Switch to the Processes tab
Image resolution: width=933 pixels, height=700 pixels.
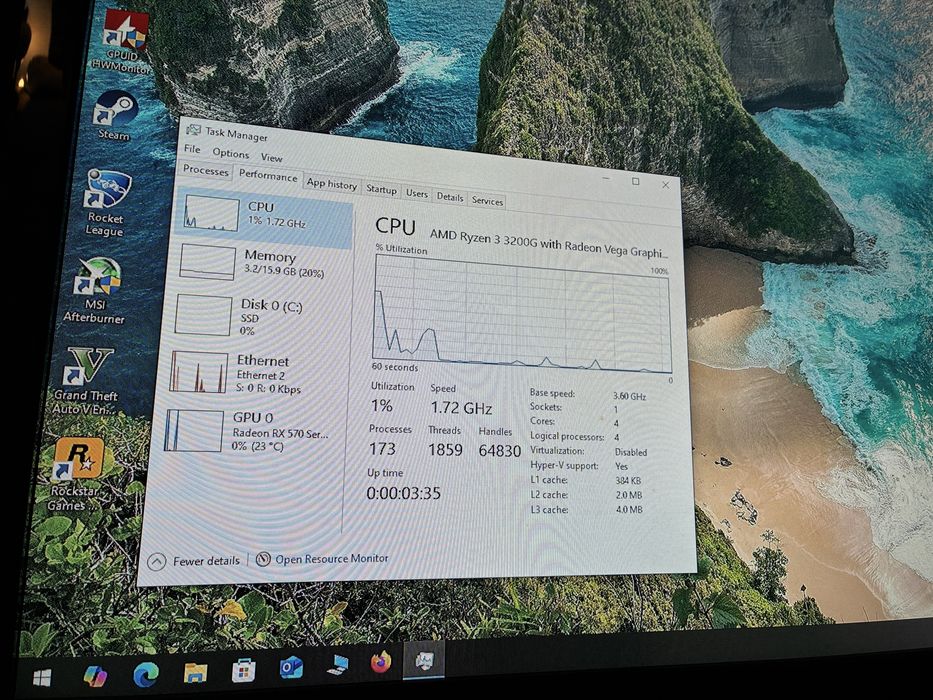205,170
